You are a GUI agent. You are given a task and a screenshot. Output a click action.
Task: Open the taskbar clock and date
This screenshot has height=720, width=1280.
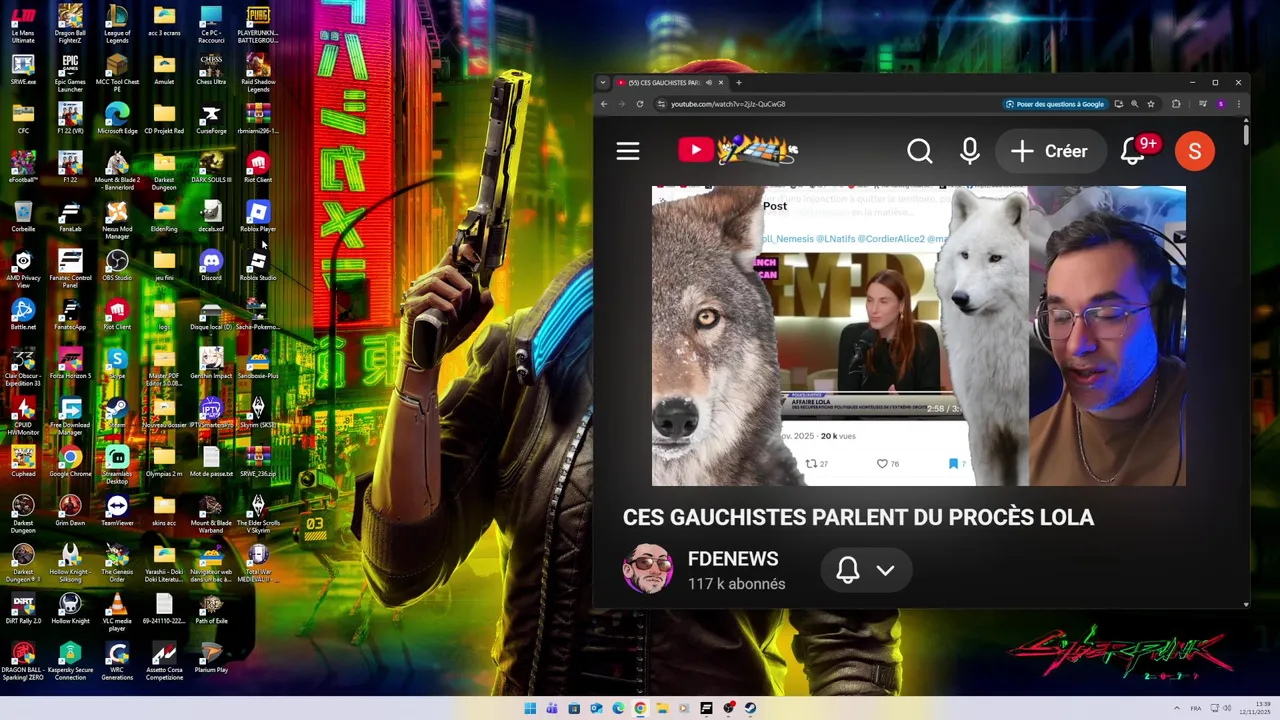(1255, 708)
